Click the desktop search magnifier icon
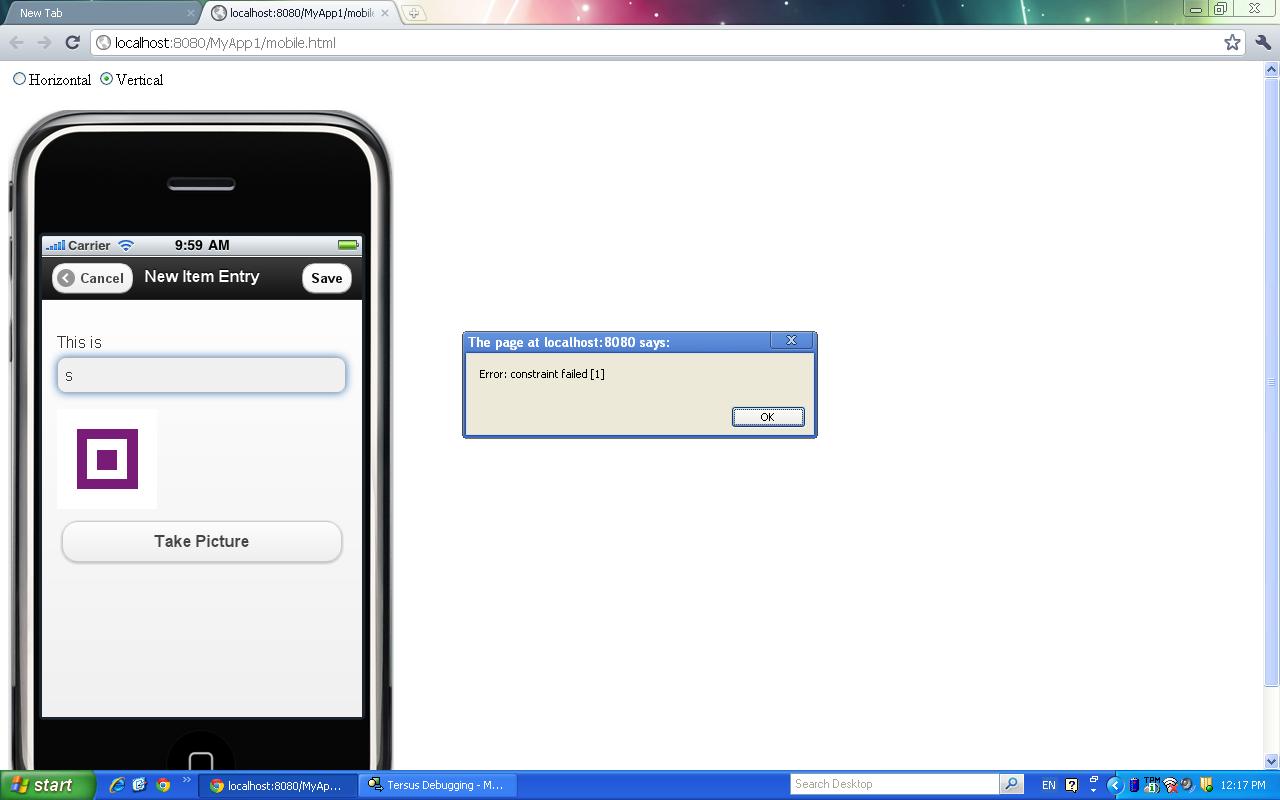The width and height of the screenshot is (1280, 800). [x=1011, y=784]
